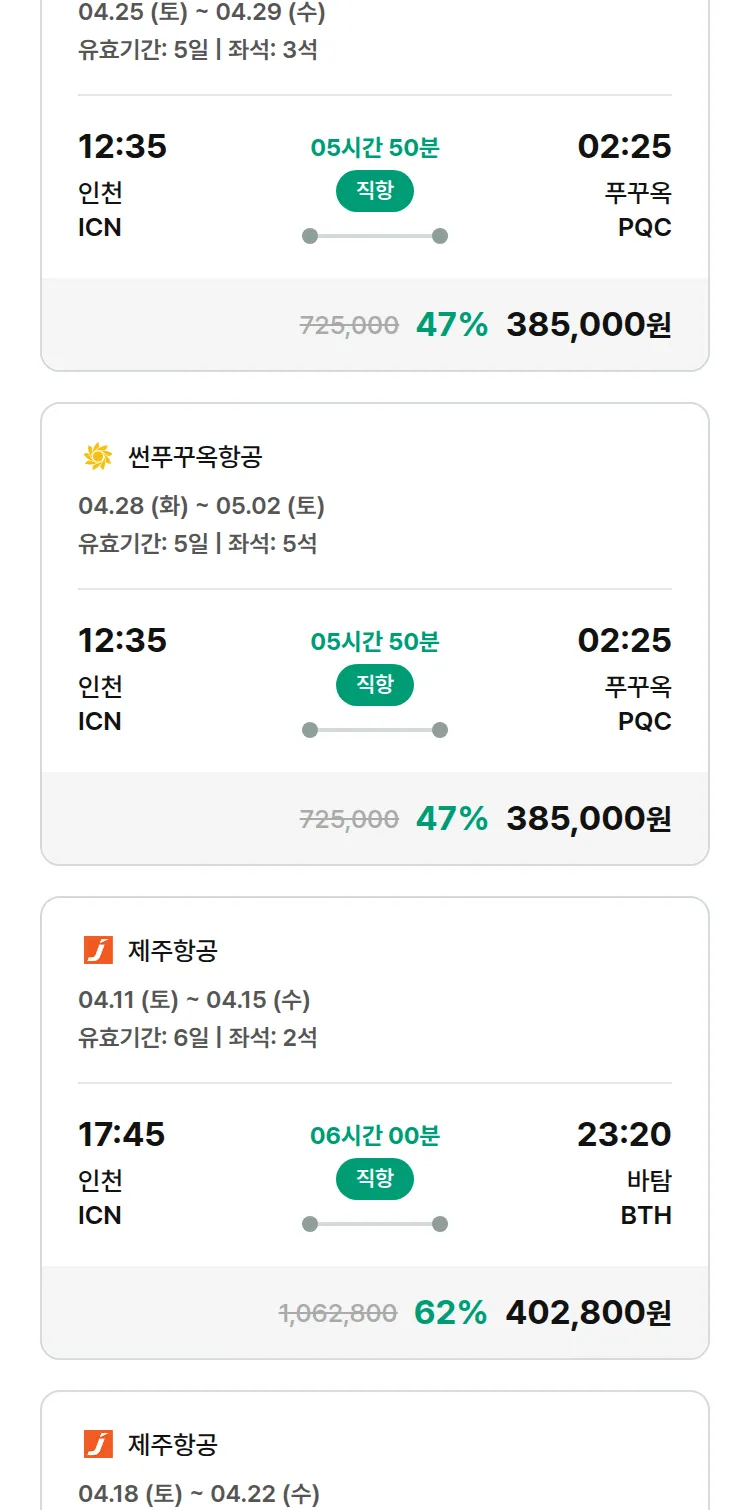750x1510 pixels.
Task: Click the route line under 06시간 00분
Action: (x=375, y=1224)
